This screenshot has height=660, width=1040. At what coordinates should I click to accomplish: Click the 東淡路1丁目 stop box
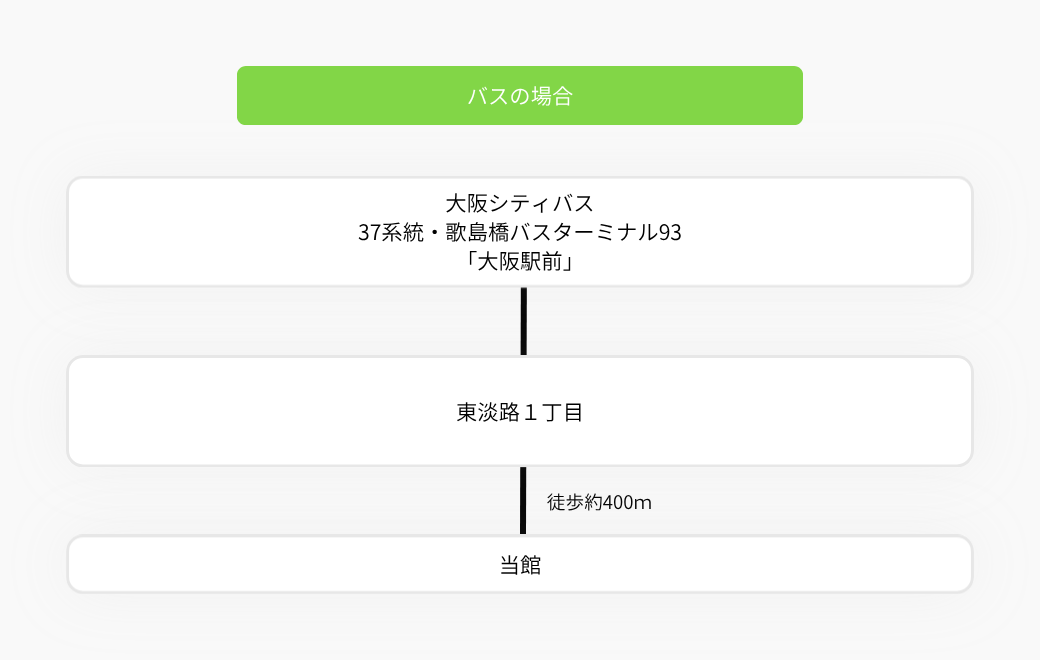point(519,411)
